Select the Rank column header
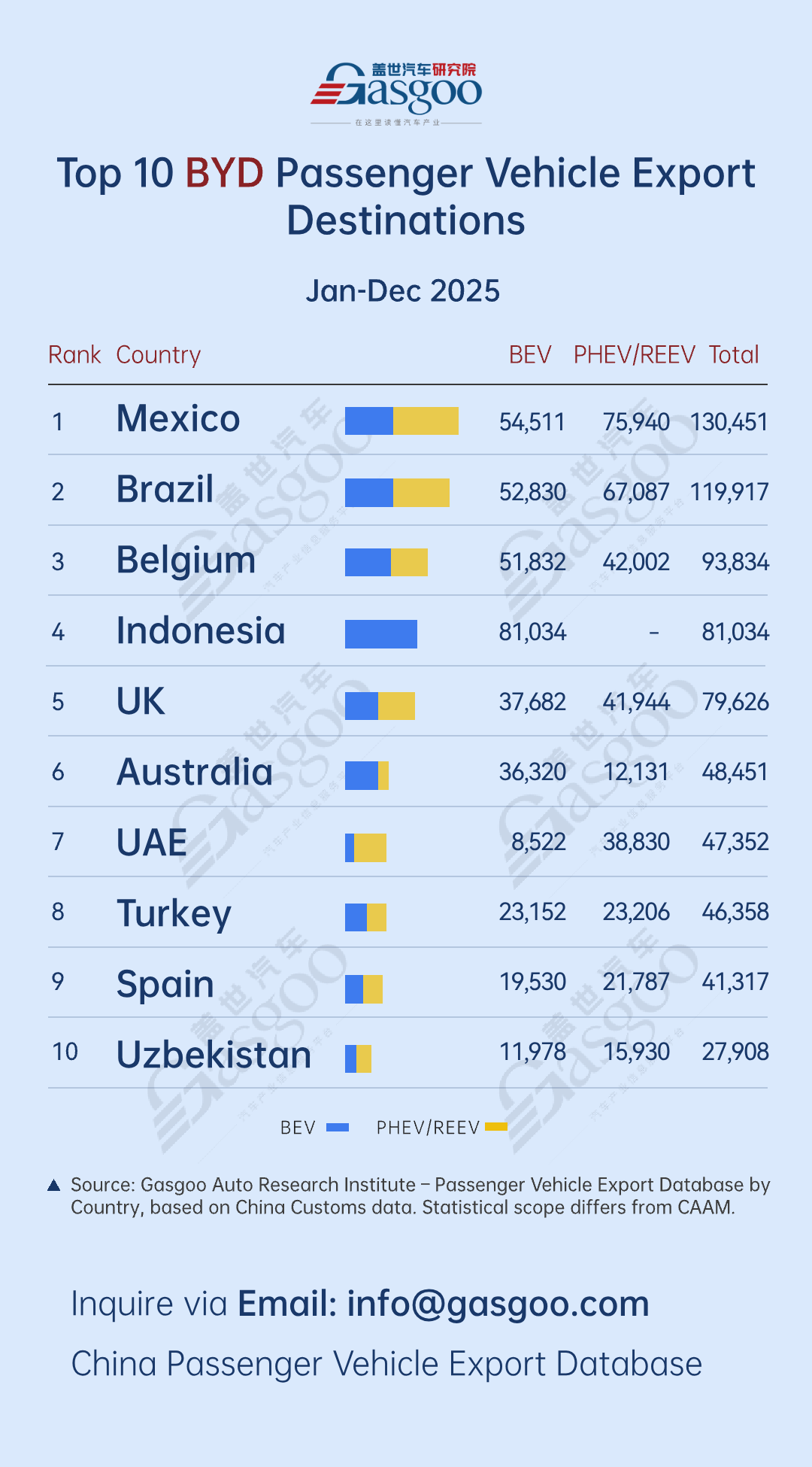812x1467 pixels. (x=74, y=354)
